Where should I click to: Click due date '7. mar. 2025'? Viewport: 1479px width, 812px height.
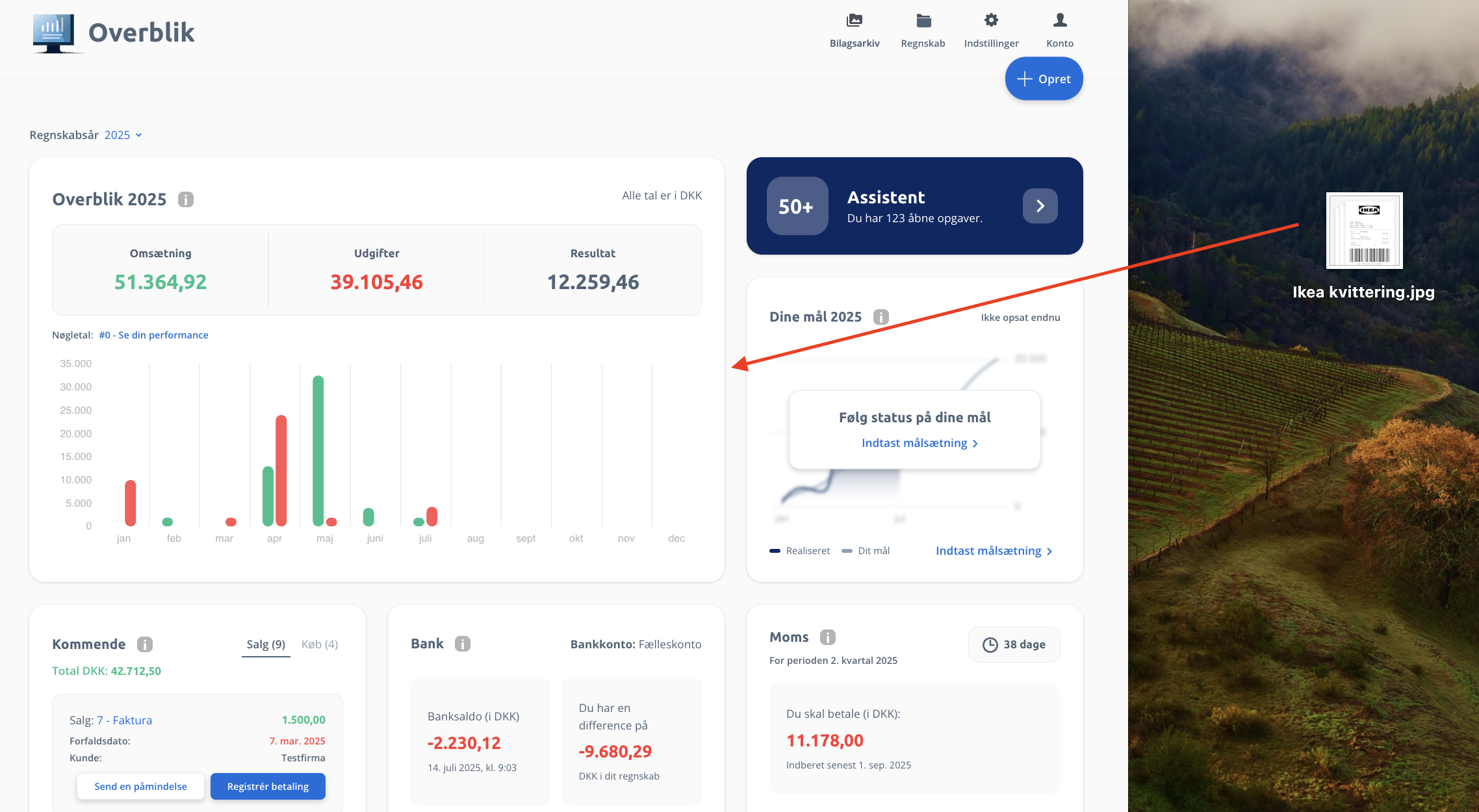(298, 741)
